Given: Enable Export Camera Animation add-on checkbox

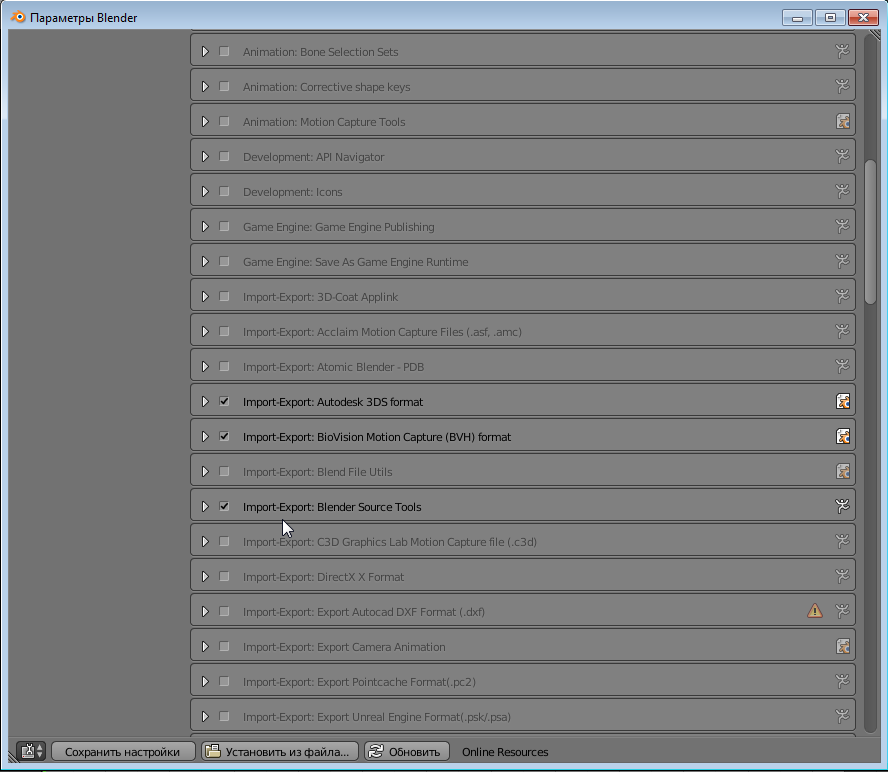Looking at the screenshot, I should pos(224,646).
